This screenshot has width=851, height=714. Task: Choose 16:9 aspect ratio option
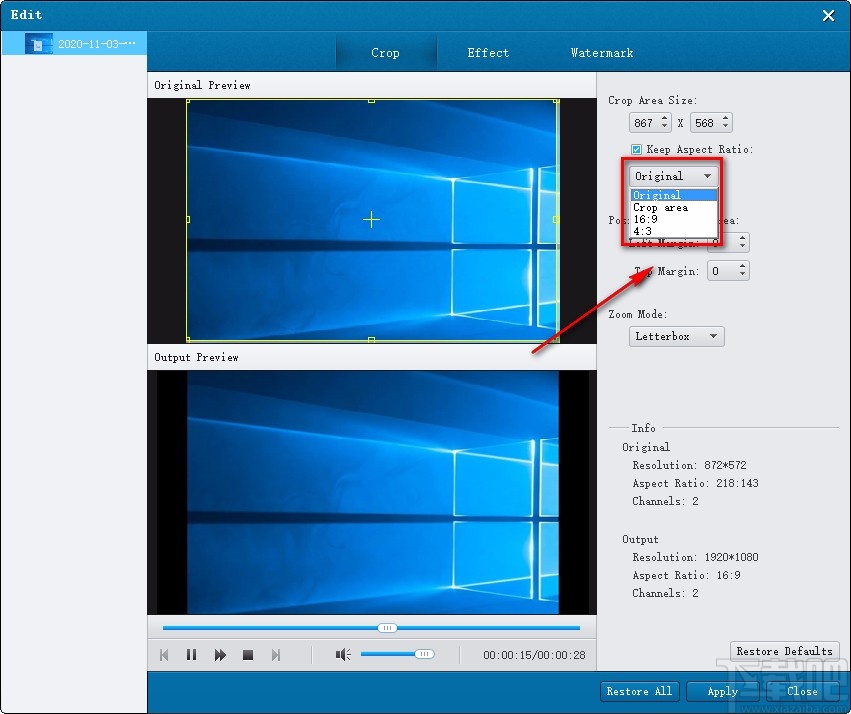click(674, 219)
